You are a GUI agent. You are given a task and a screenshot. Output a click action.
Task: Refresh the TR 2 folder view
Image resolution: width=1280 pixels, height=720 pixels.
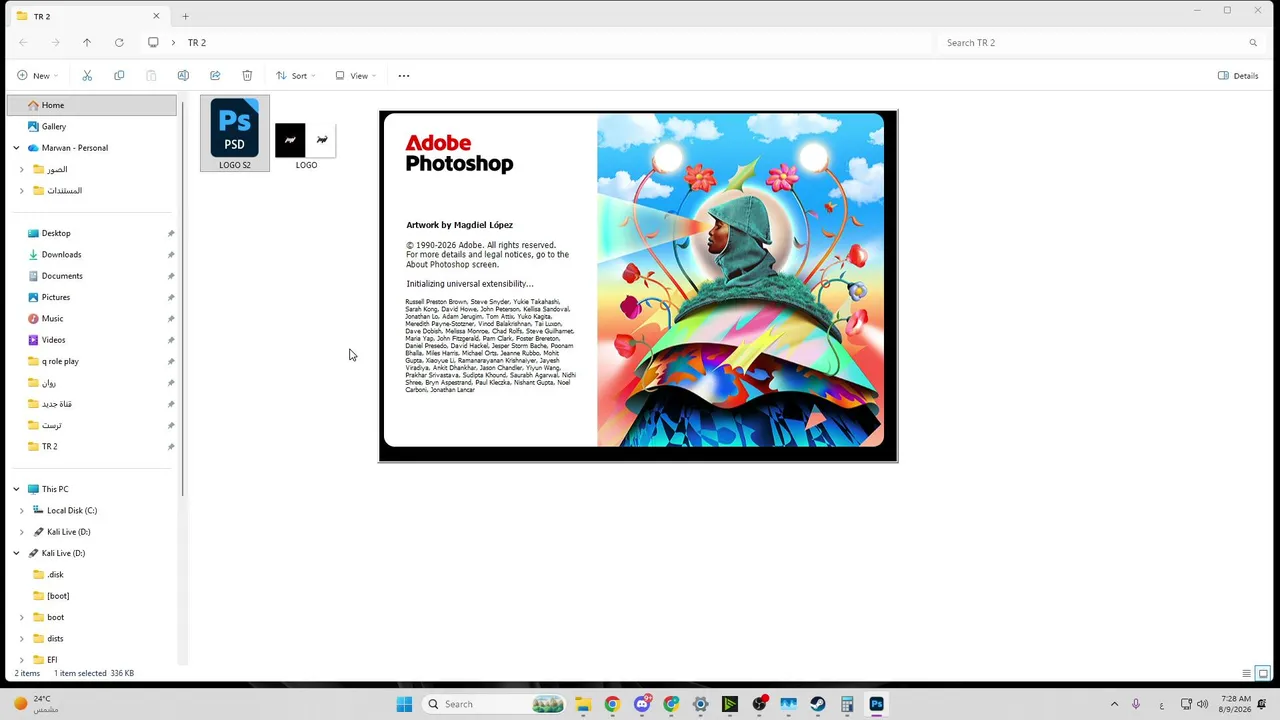coord(119,43)
